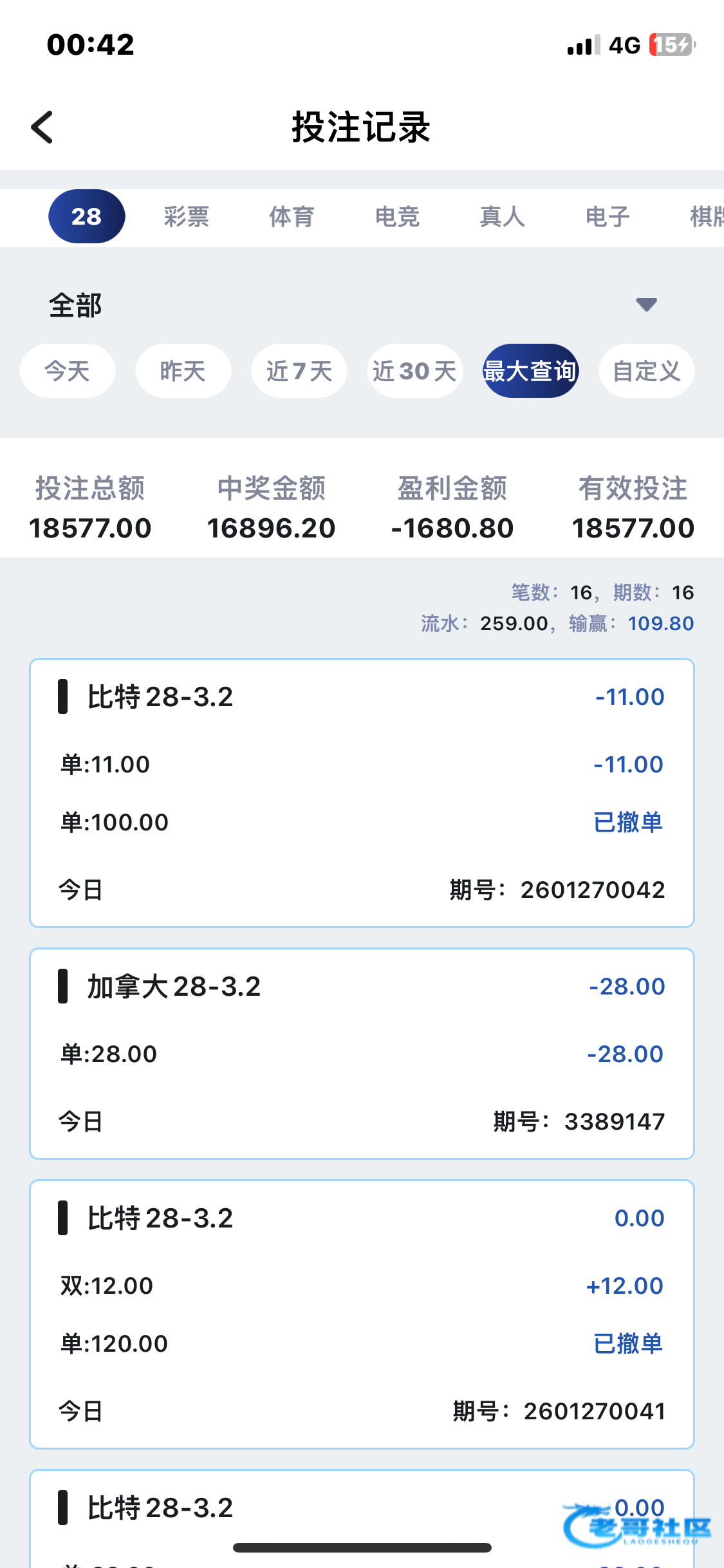Open the 全部 filter selector
Image resolution: width=724 pixels, height=1568 pixels.
coord(76,305)
